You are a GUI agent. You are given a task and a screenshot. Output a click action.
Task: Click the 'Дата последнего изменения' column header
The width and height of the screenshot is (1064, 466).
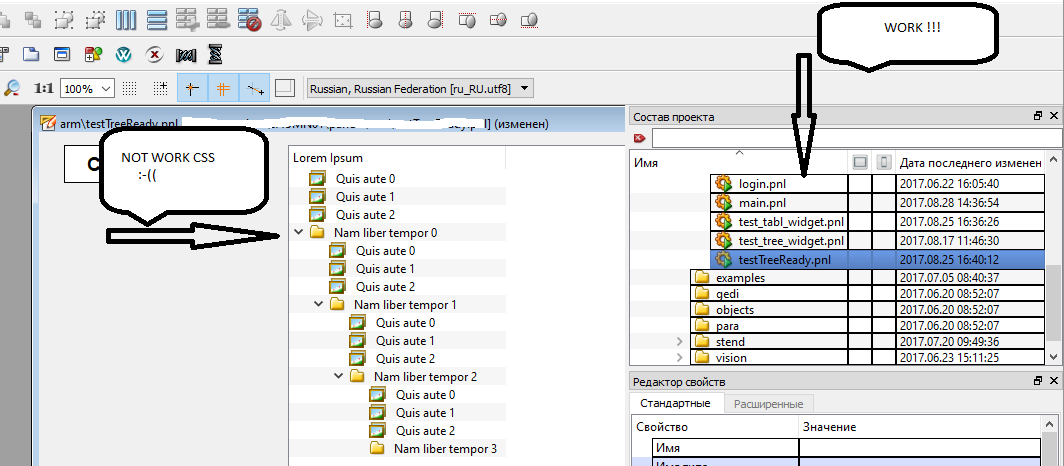coord(968,162)
